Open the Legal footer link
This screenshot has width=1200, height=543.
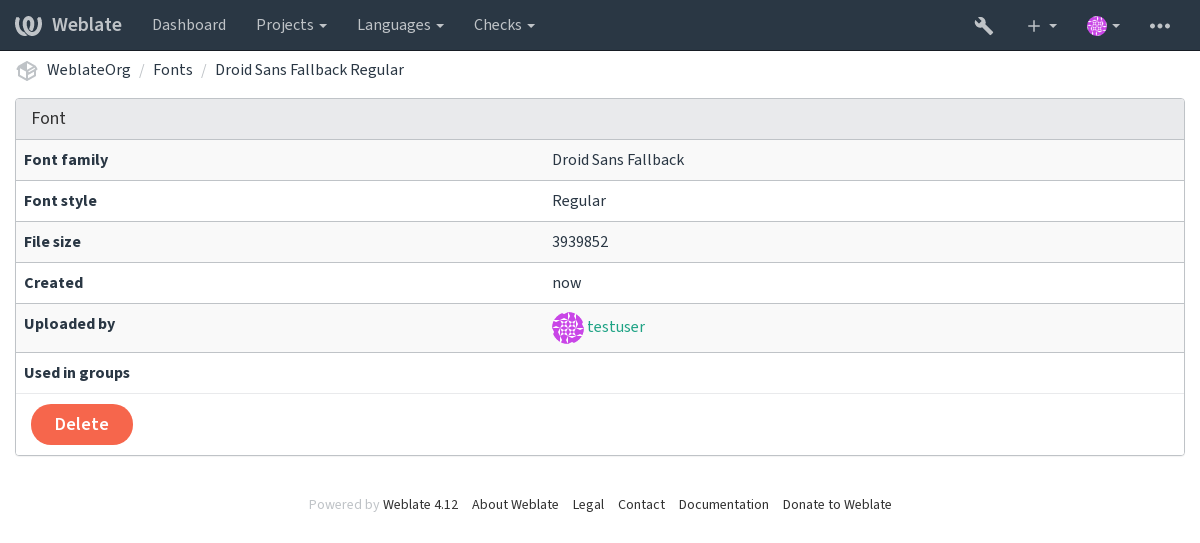588,505
